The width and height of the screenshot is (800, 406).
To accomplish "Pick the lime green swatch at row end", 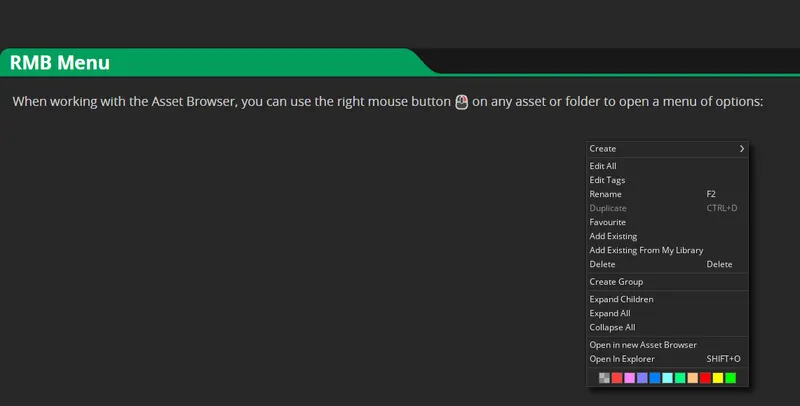I will pos(730,378).
